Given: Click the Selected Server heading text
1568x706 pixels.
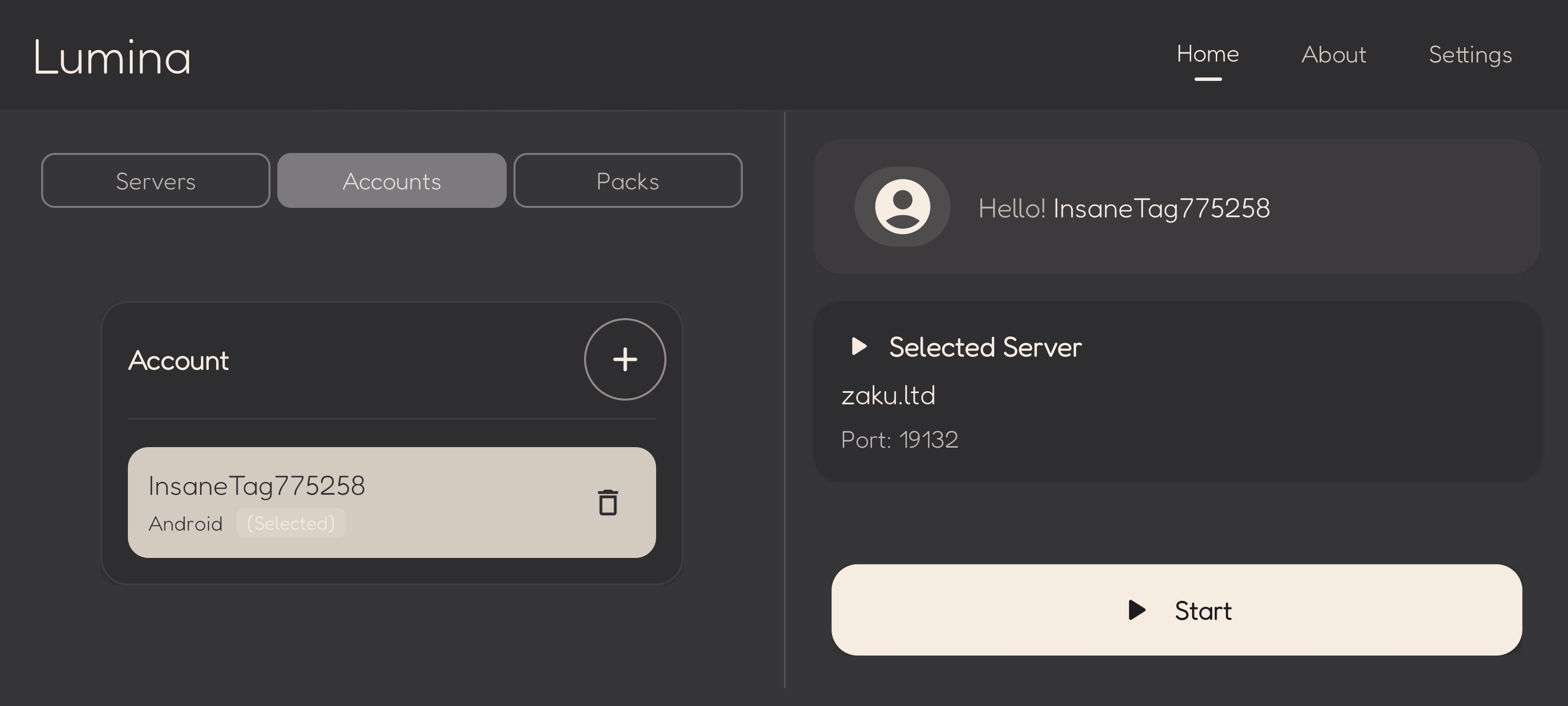Looking at the screenshot, I should coord(985,347).
